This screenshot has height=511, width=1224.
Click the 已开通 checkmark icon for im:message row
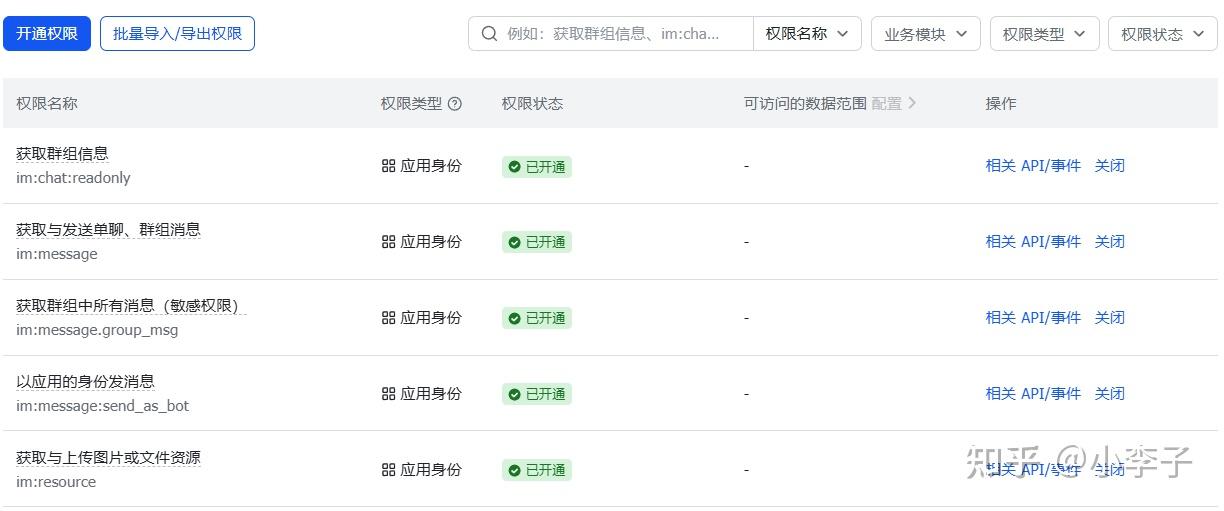click(515, 242)
